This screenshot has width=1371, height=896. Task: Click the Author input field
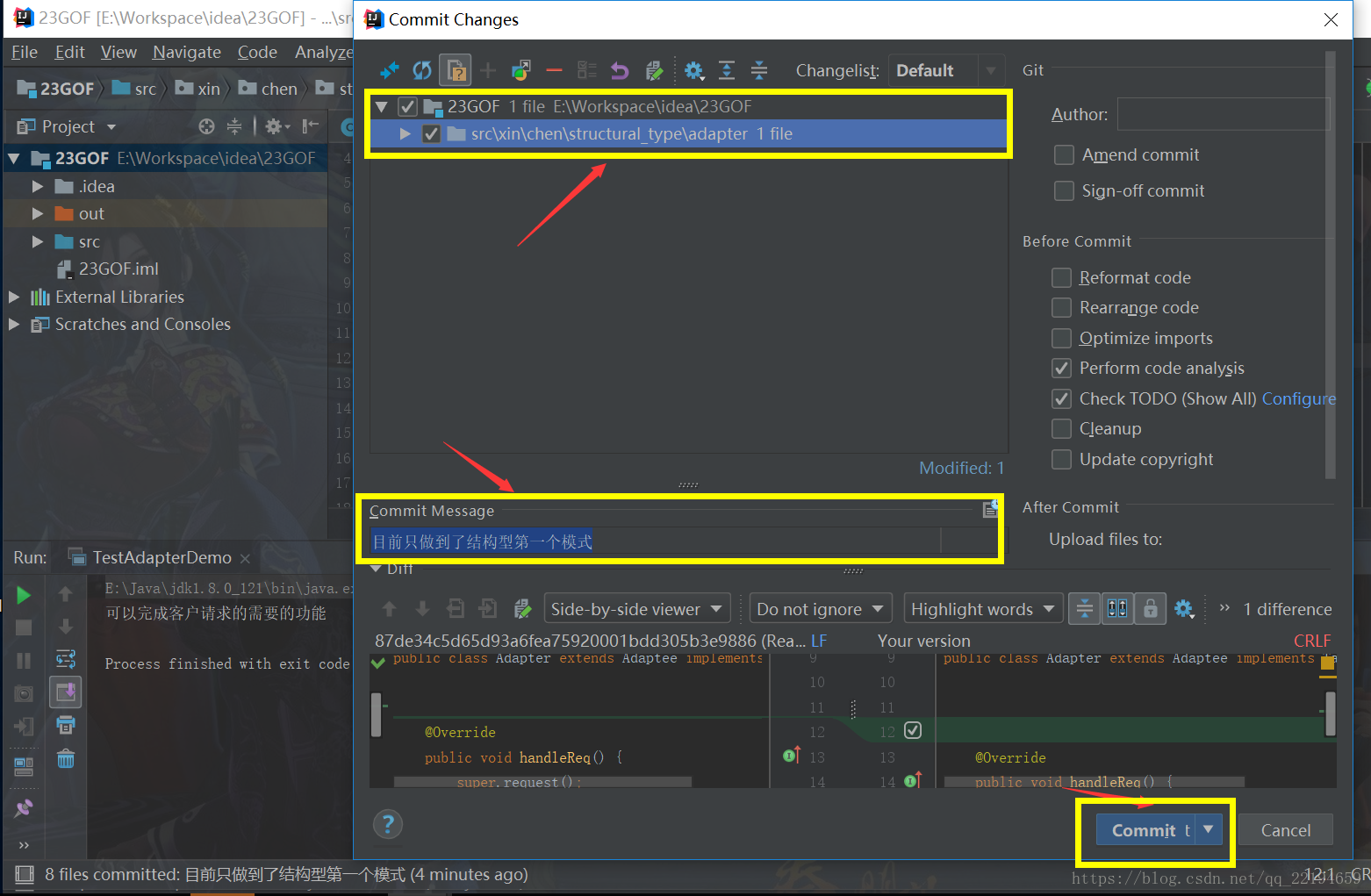pos(1224,114)
